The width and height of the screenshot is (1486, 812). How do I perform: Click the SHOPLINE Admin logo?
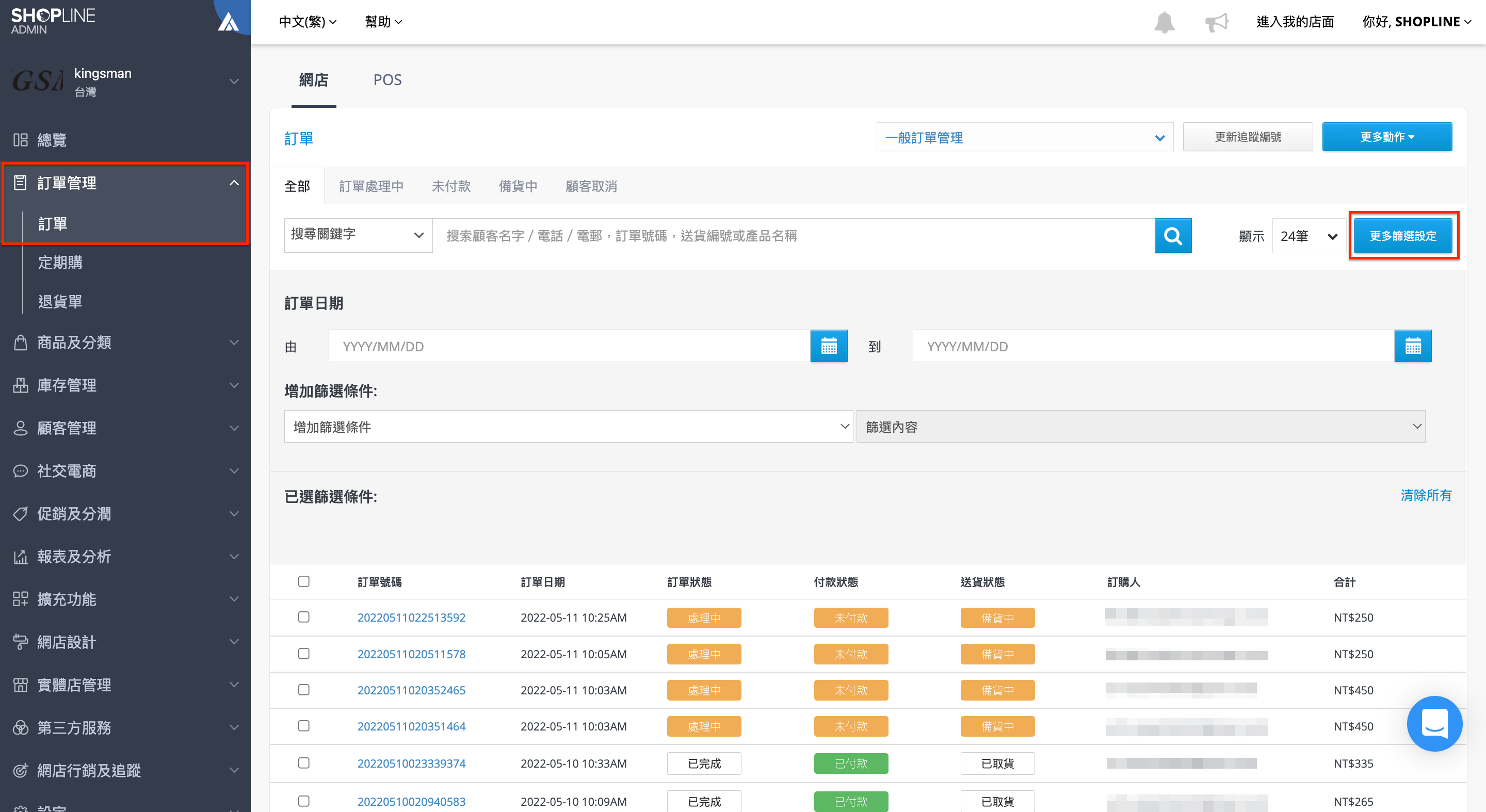[53, 21]
